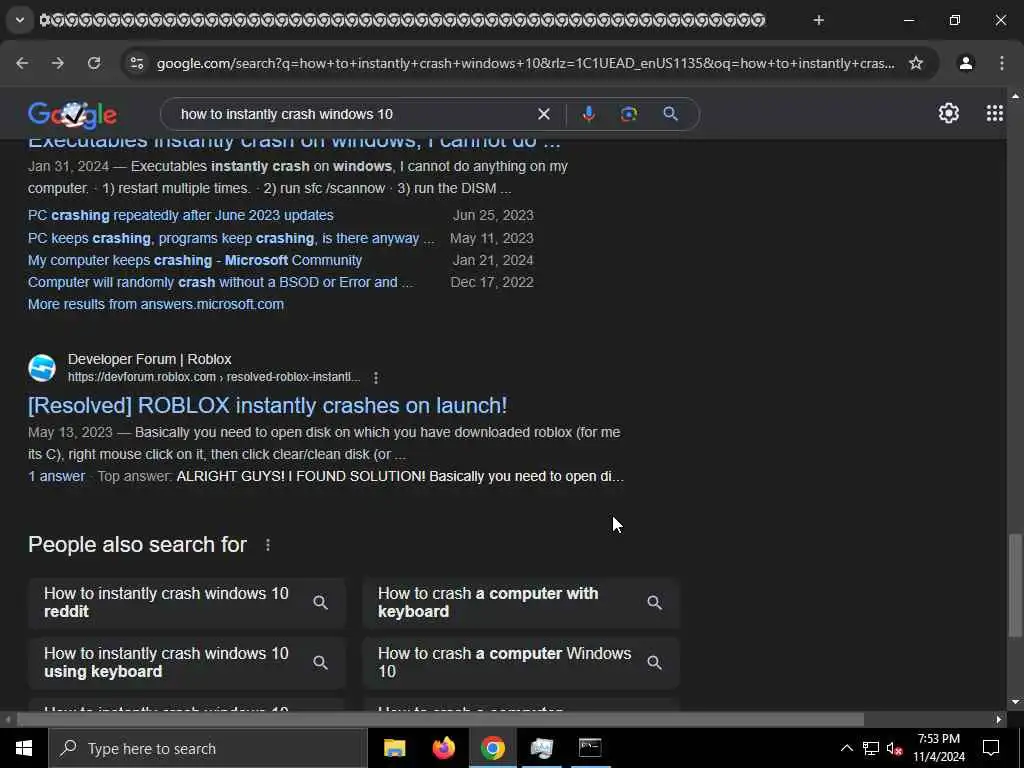Open the '1 answer' link

pos(56,476)
